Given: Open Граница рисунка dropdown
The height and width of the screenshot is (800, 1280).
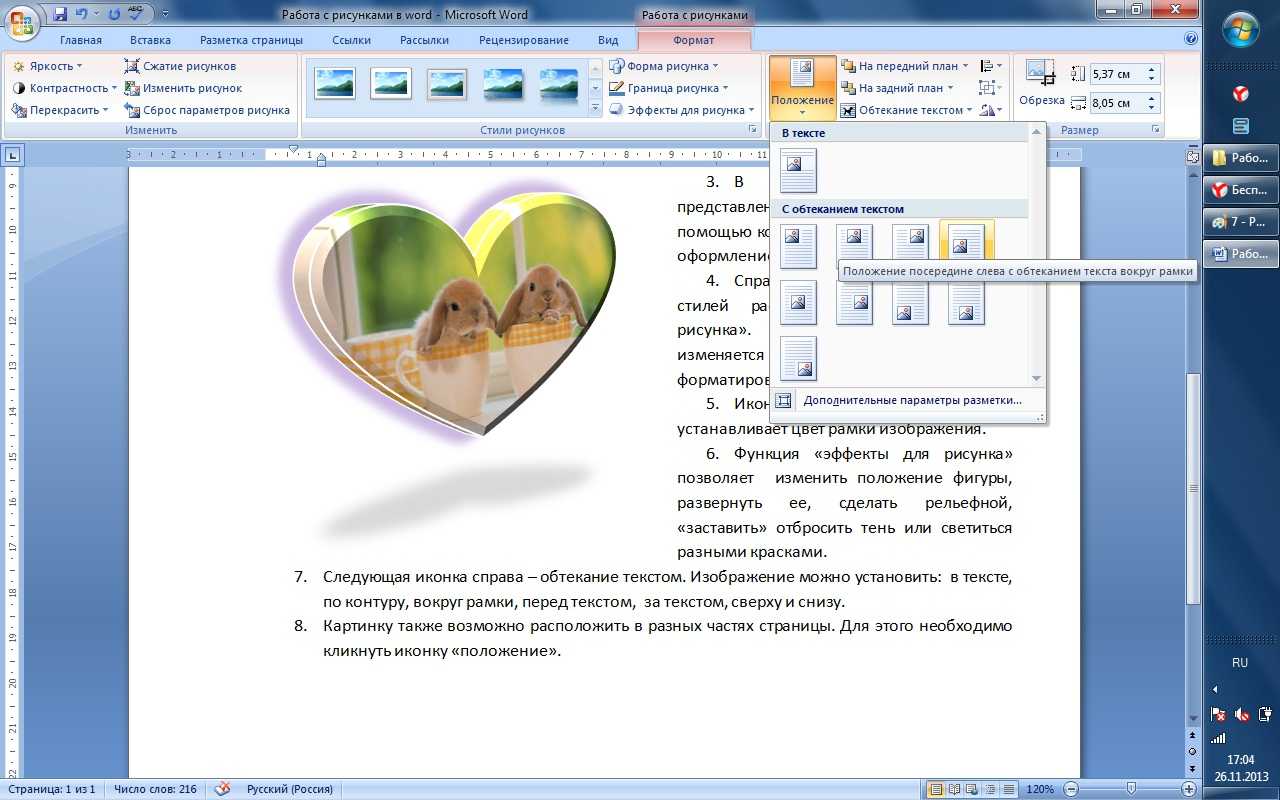Looking at the screenshot, I should [x=670, y=88].
